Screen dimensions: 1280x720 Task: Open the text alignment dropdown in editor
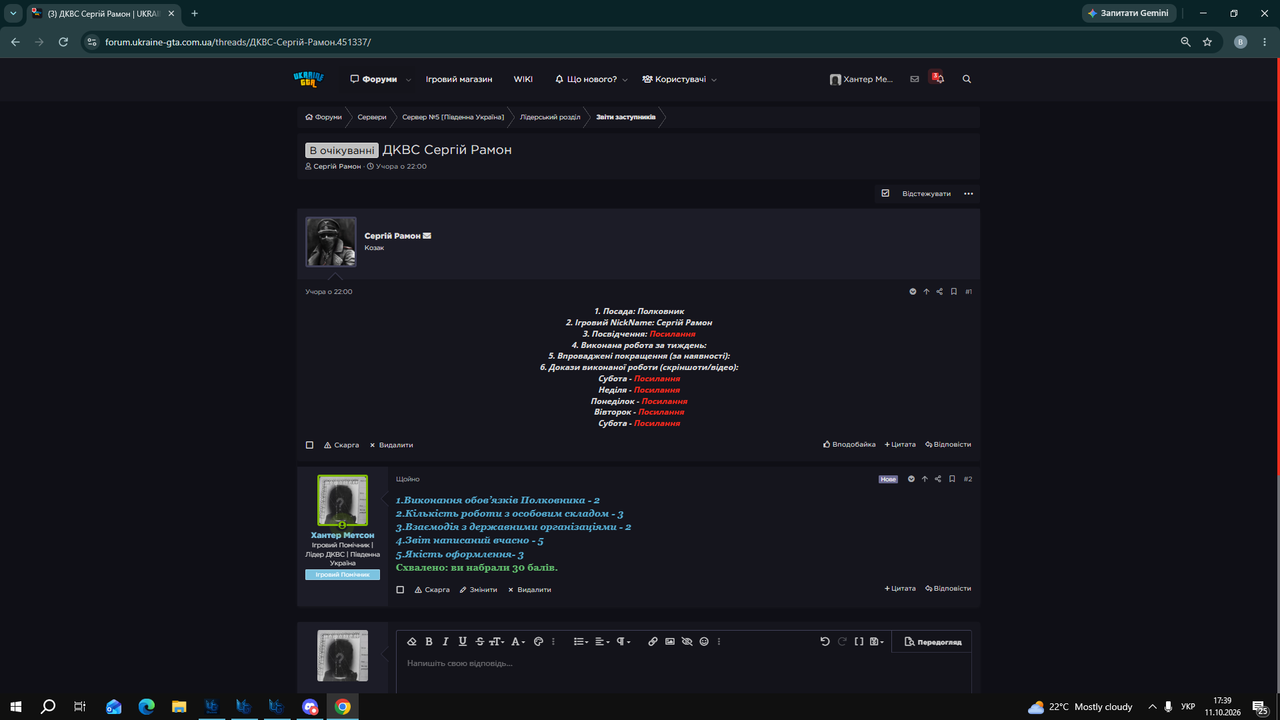coord(602,641)
